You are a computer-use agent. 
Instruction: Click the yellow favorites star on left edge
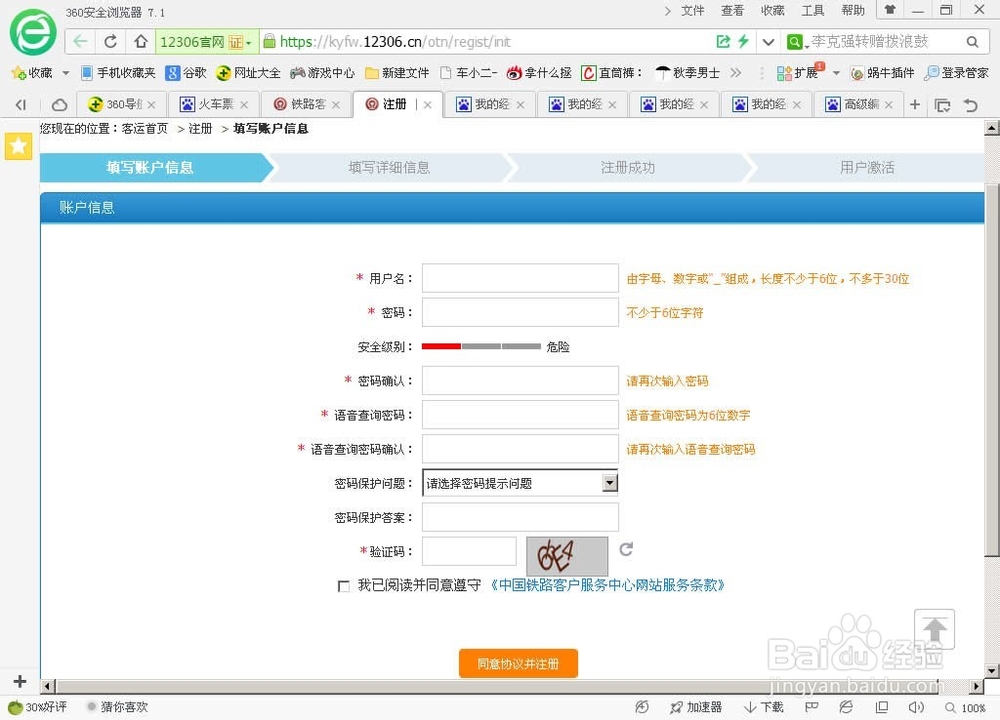(x=18, y=146)
